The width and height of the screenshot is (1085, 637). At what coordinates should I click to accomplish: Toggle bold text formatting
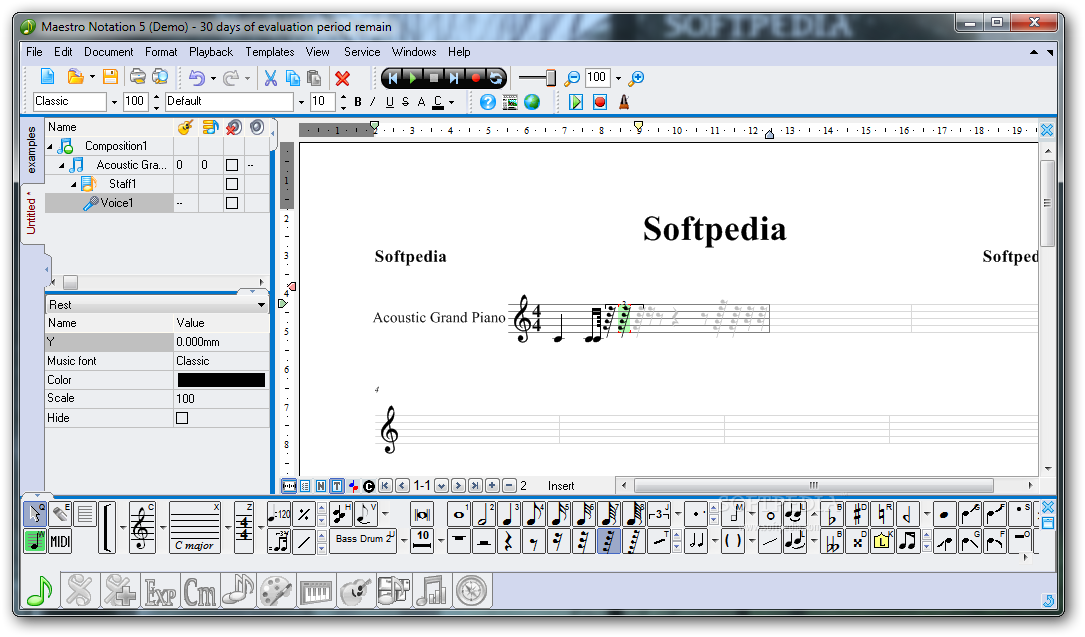pos(358,102)
